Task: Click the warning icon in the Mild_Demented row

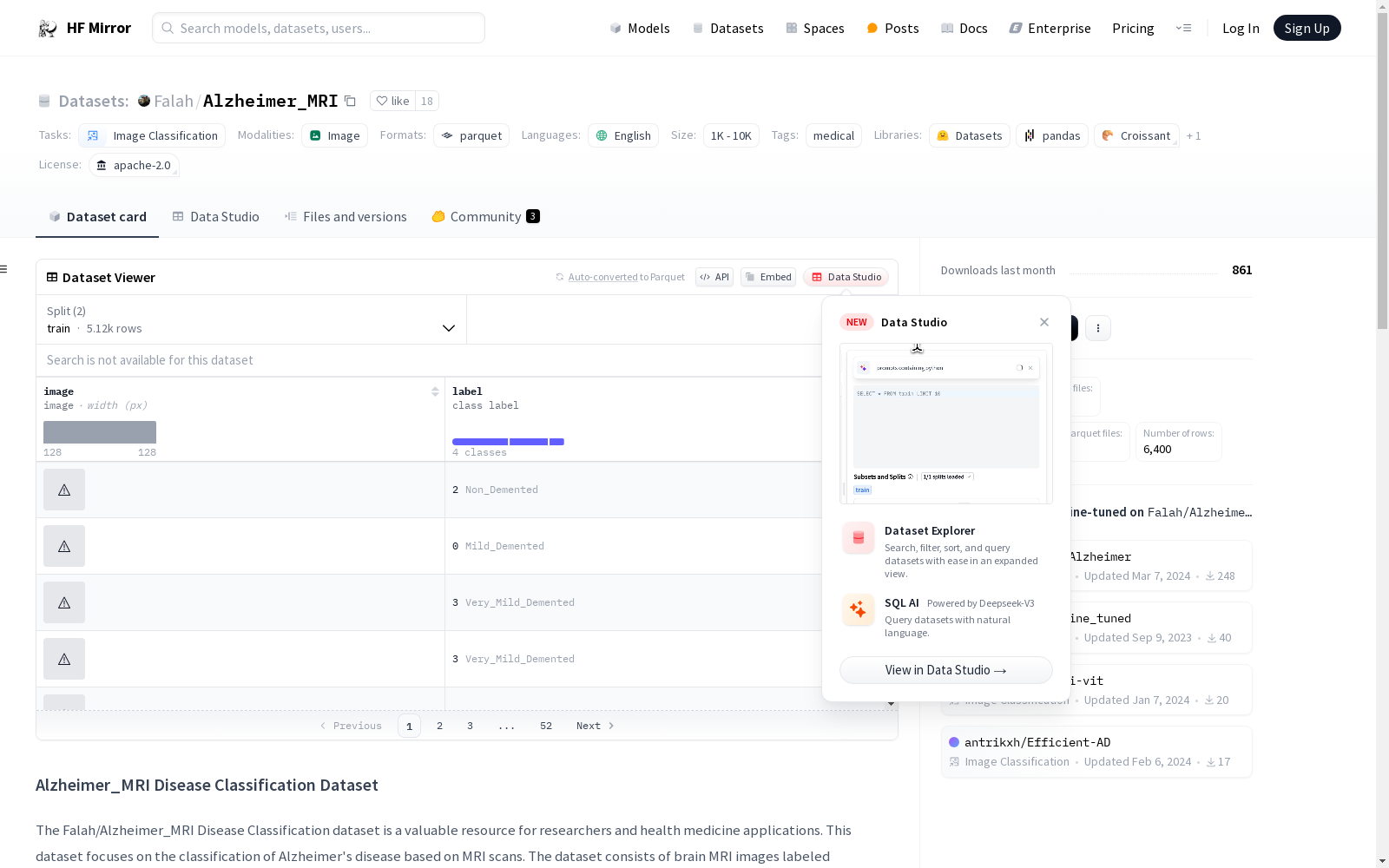Action: [x=64, y=546]
